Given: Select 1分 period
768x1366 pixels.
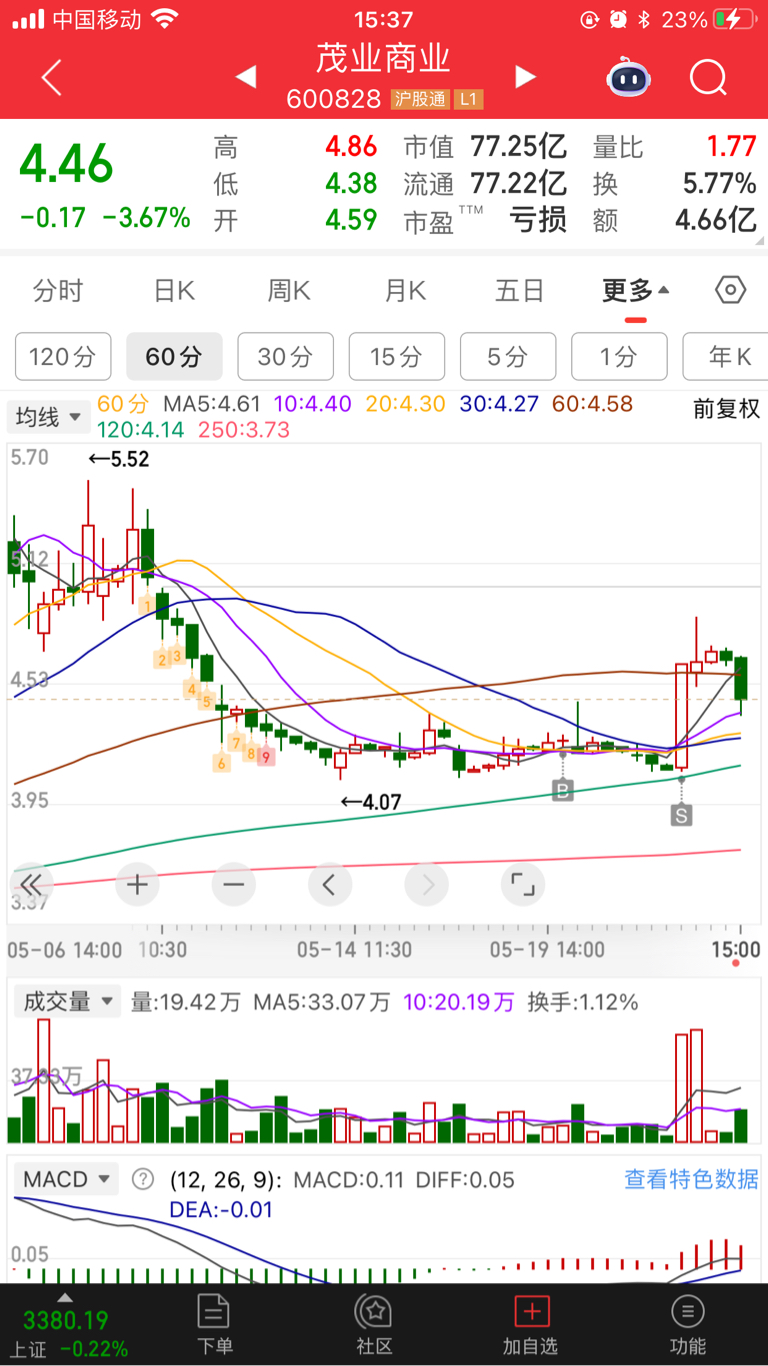Looking at the screenshot, I should click(x=619, y=356).
